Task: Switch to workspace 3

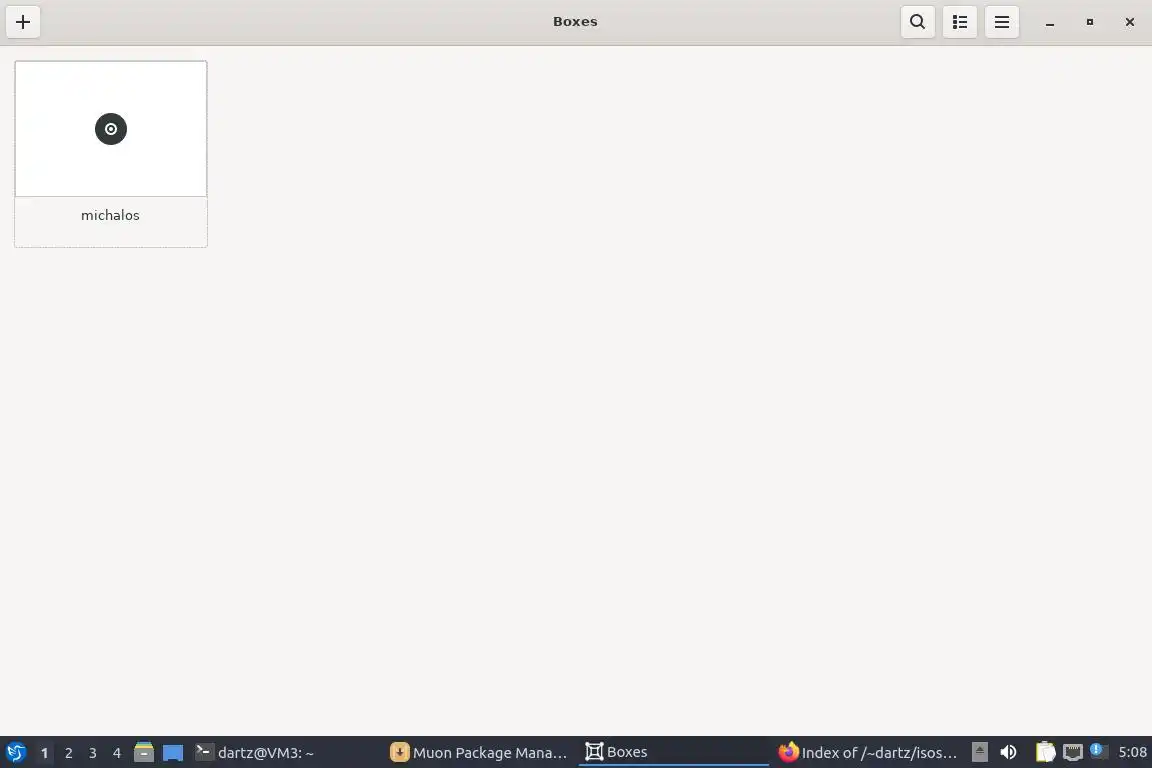Action: [93, 753]
